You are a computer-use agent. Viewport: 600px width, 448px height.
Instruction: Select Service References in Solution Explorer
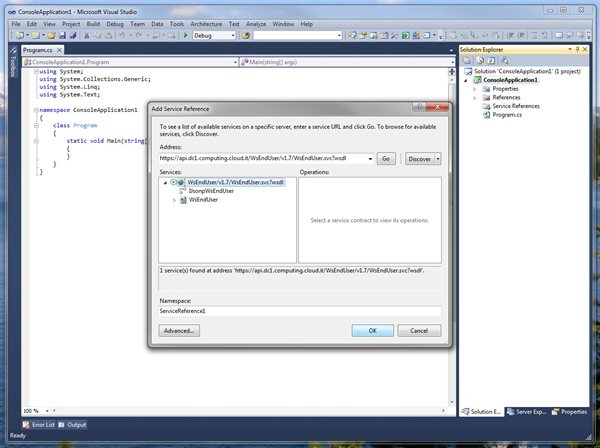(x=516, y=106)
